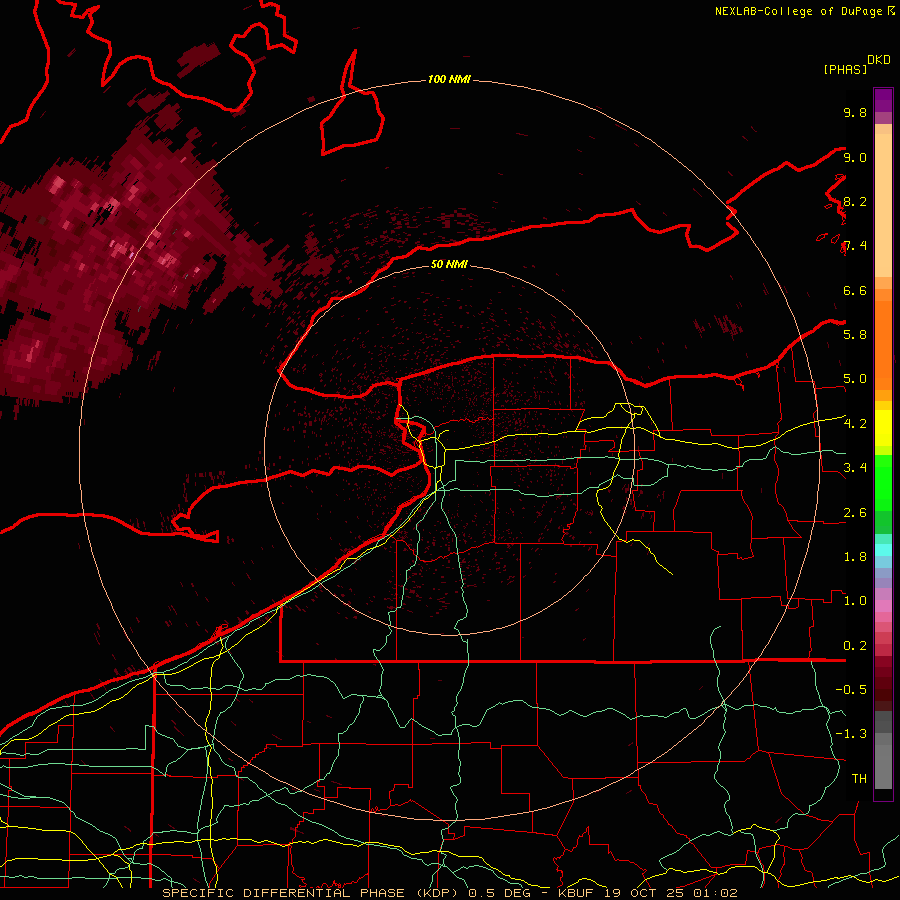Pick the peach swatch beside 8.2
This screenshot has height=900, width=900.
click(883, 205)
